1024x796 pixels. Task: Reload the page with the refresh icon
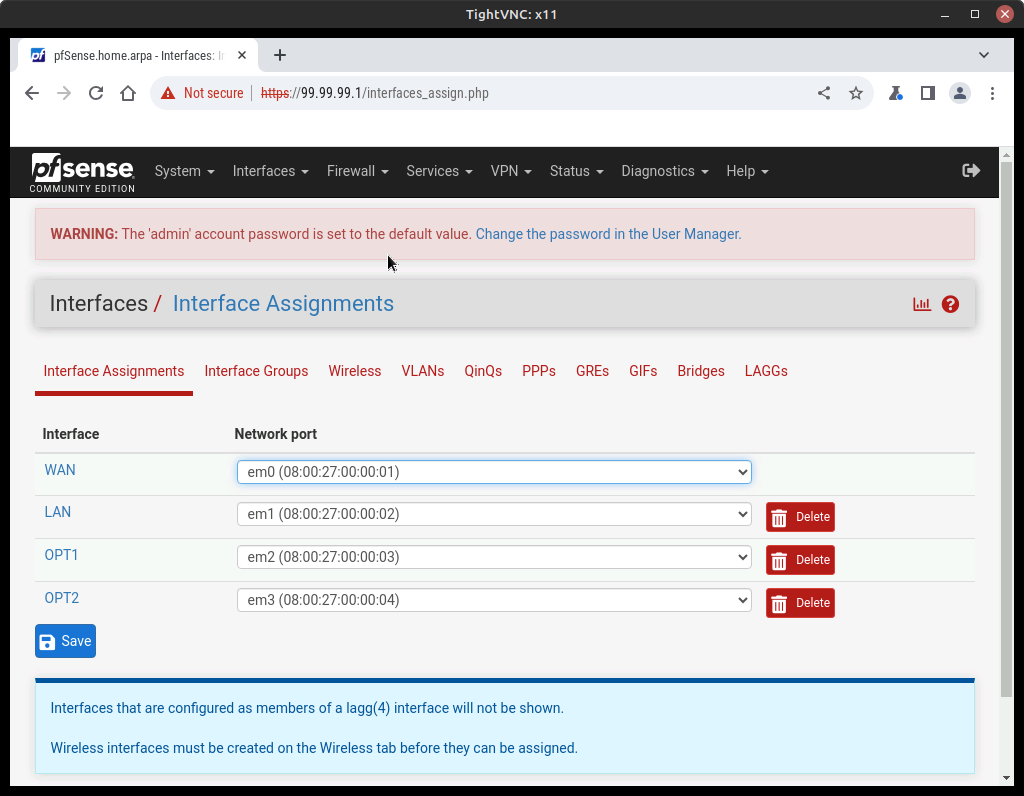coord(96,93)
